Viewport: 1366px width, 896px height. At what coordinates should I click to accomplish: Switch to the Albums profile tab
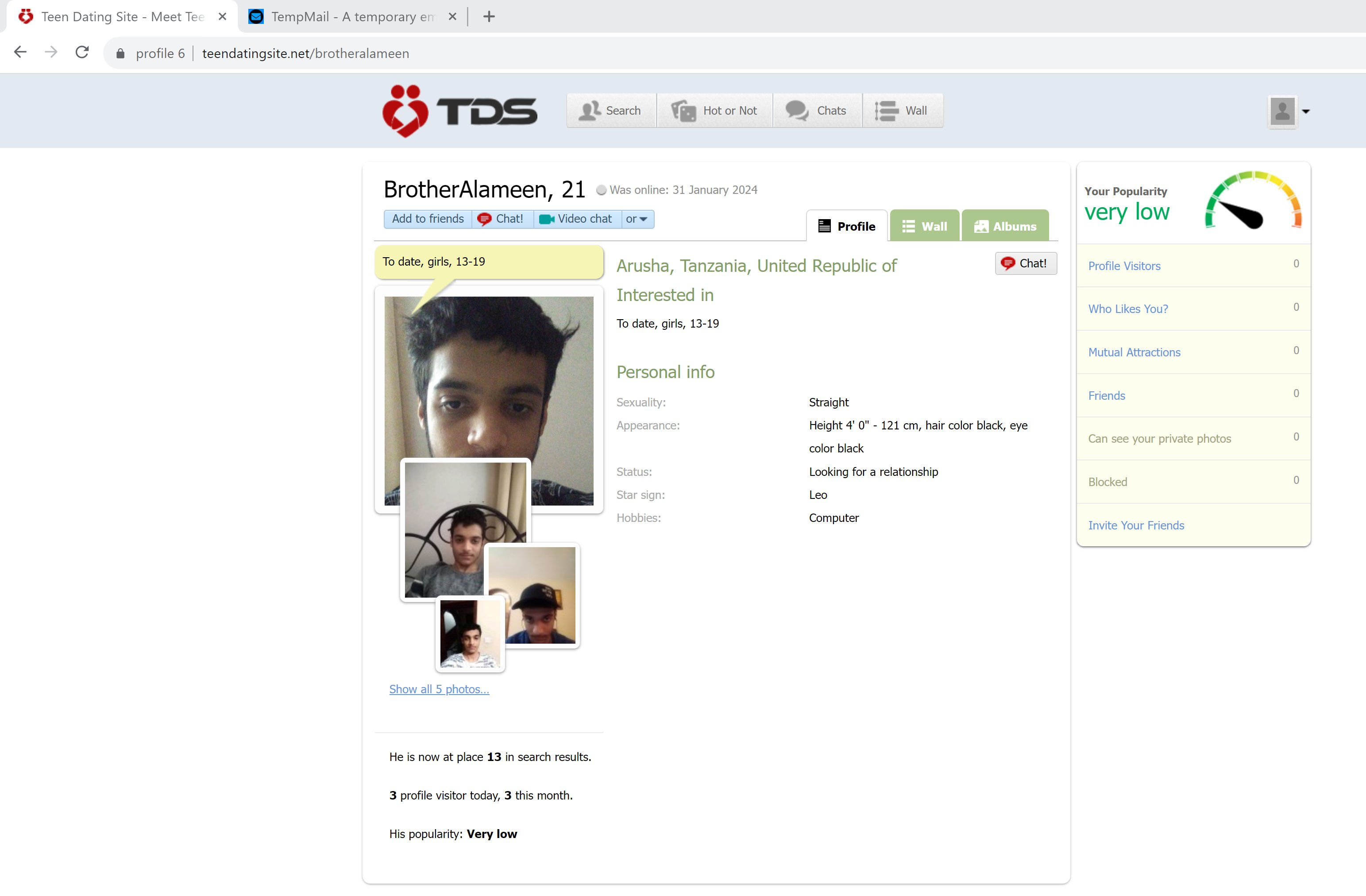point(1005,226)
